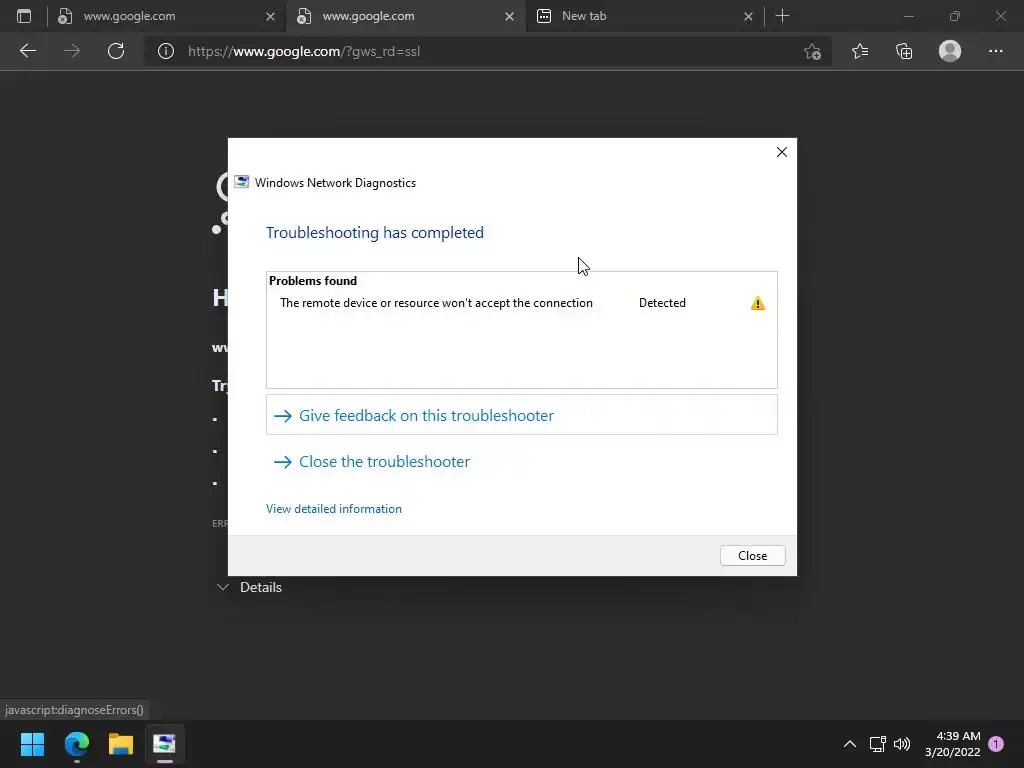Open the tab actions menu icon
This screenshot has width=1024, height=768.
pos(24,16)
